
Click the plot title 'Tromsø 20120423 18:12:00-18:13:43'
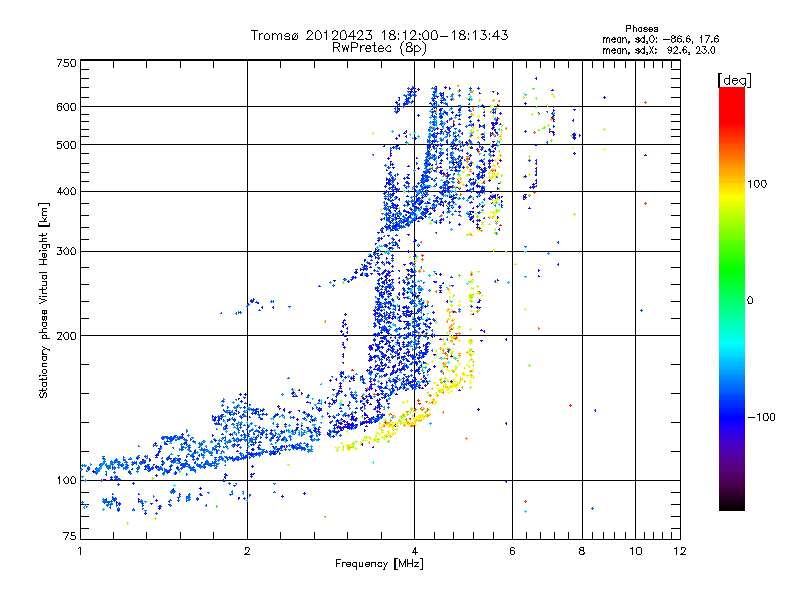click(x=380, y=35)
